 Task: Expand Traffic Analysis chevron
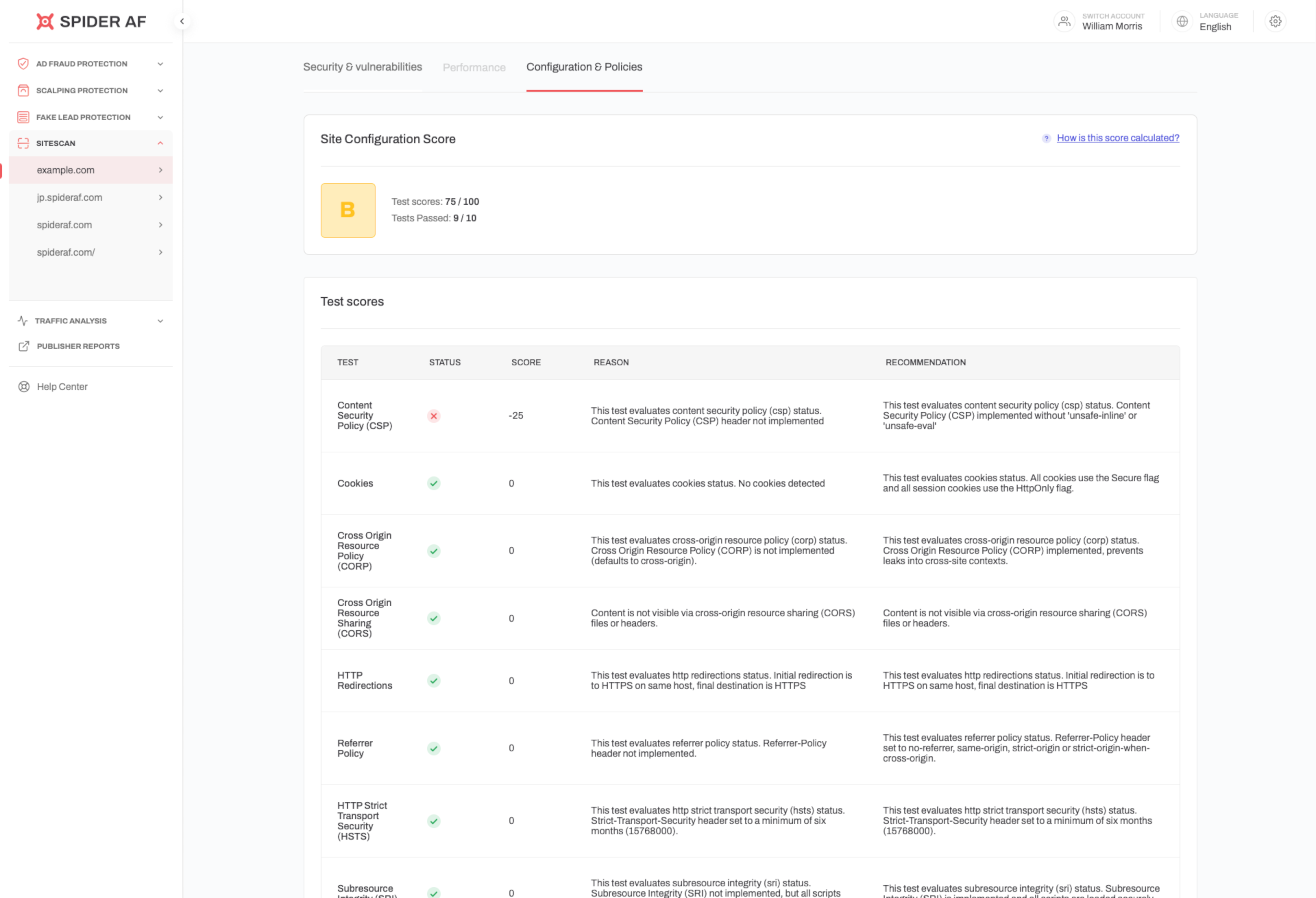[x=160, y=321]
